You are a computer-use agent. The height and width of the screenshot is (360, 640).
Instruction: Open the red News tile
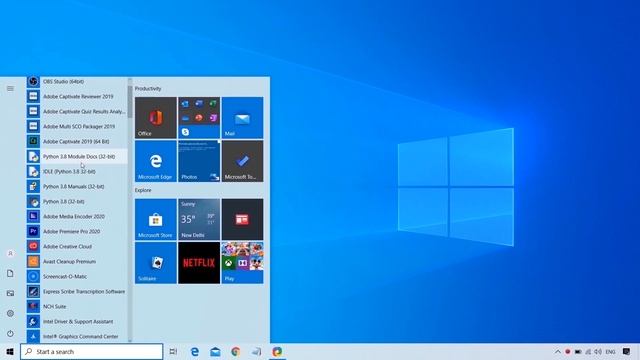[x=242, y=220]
